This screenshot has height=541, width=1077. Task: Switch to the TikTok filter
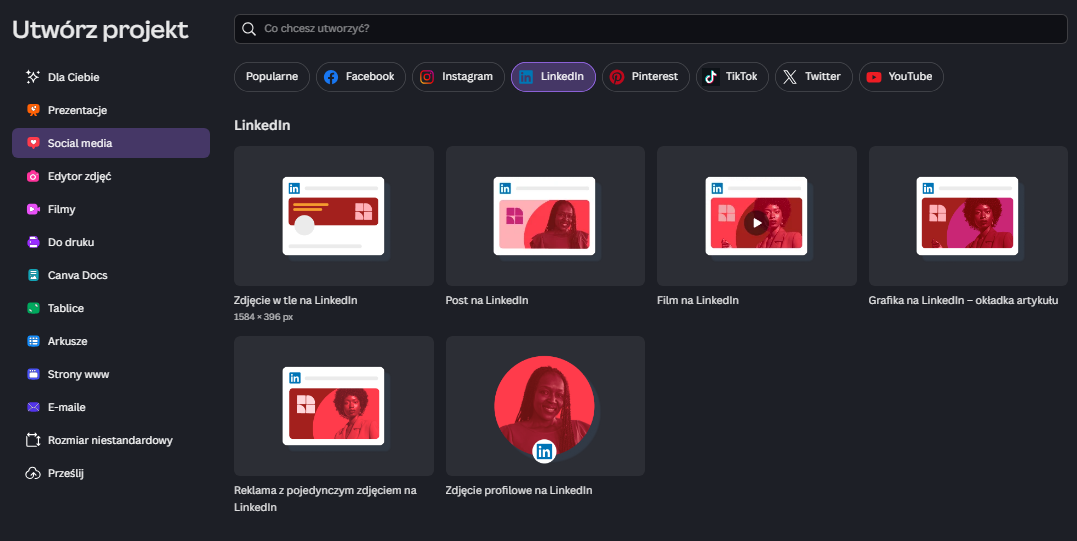(732, 77)
